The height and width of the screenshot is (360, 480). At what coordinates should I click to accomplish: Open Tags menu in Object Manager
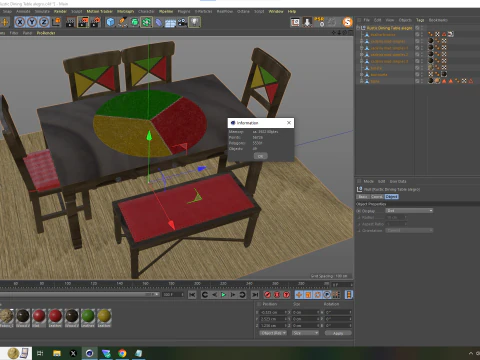pos(420,20)
